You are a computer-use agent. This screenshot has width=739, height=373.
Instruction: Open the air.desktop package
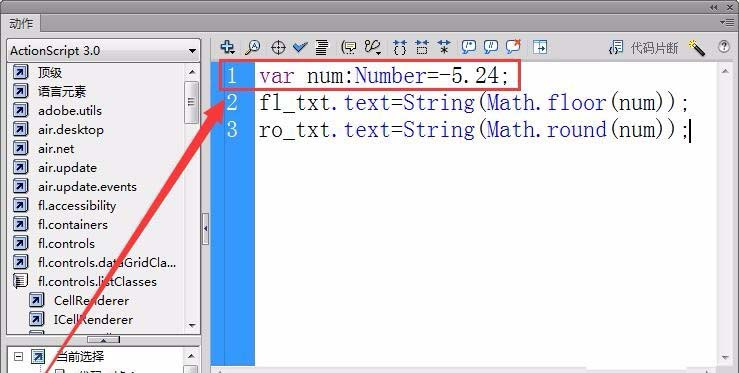click(71, 130)
